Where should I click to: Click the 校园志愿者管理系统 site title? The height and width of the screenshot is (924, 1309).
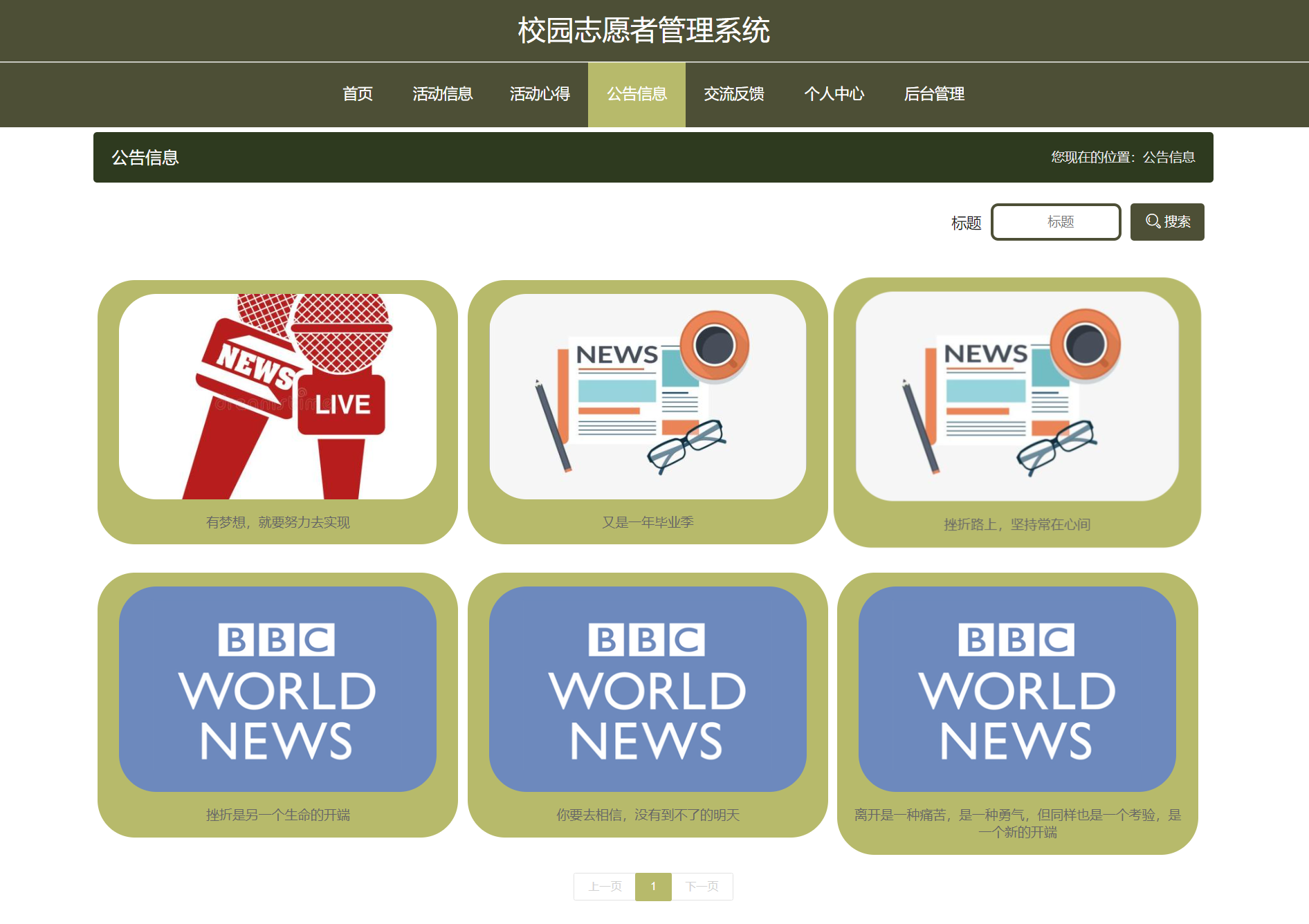click(644, 30)
